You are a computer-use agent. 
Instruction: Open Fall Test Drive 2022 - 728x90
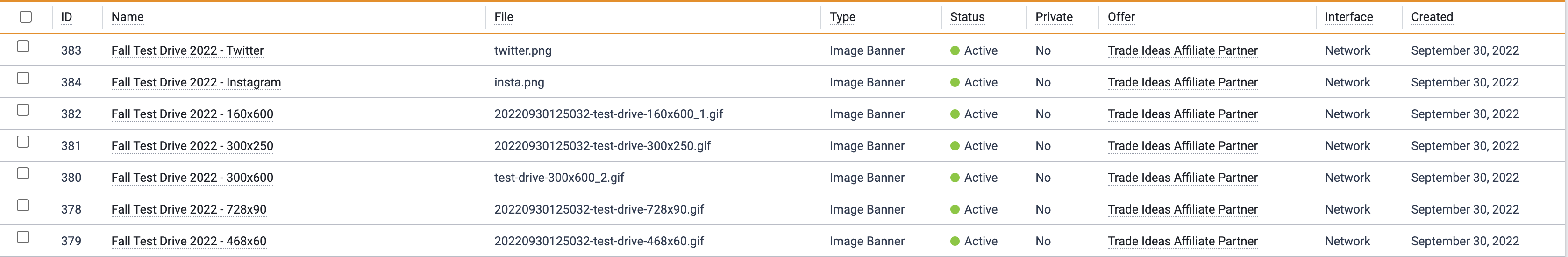pyautogui.click(x=189, y=209)
